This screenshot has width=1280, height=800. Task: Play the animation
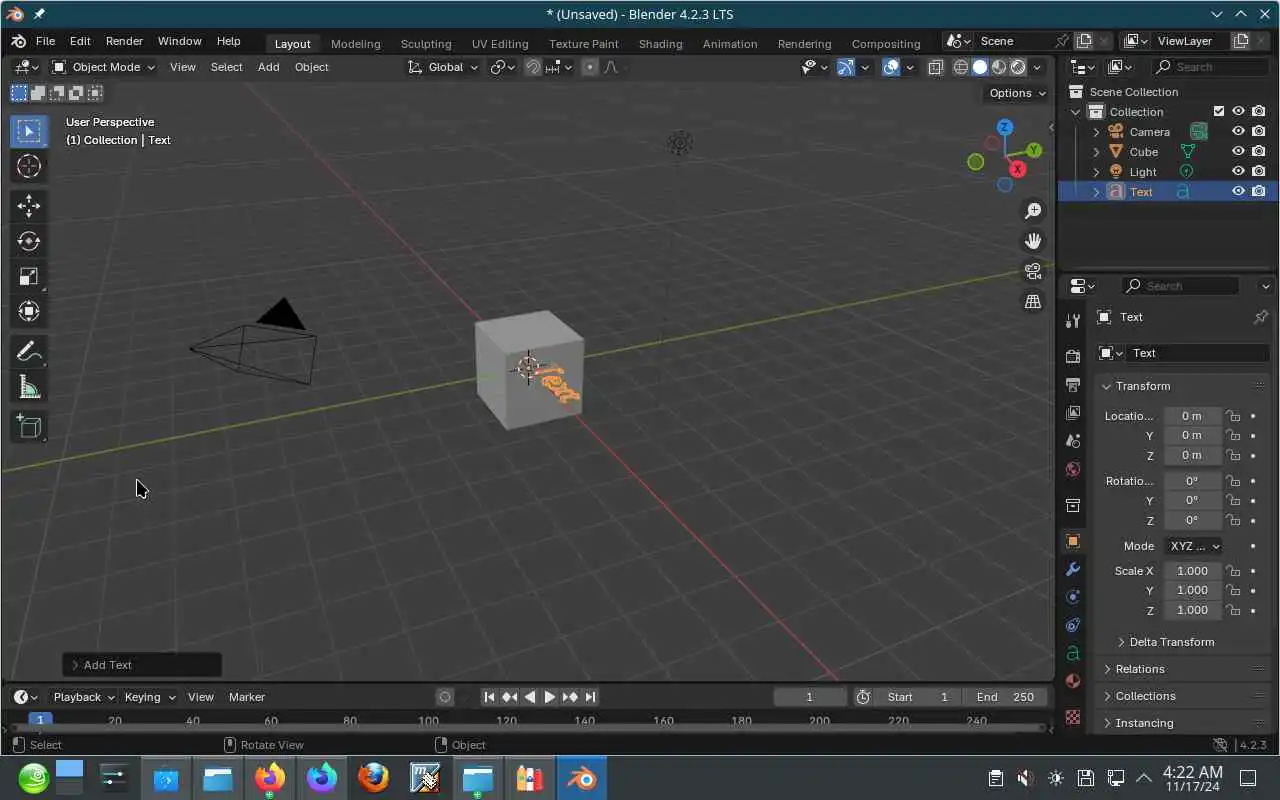[549, 697]
